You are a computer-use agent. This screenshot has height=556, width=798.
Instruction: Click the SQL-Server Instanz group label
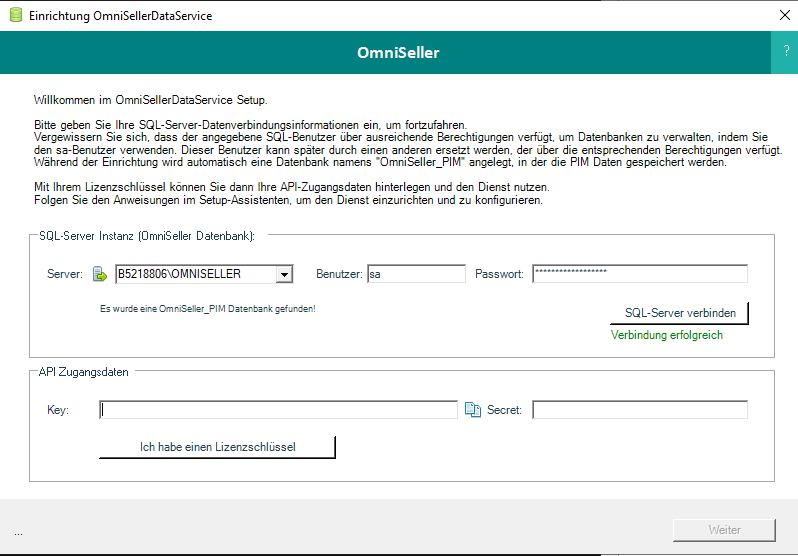pos(147,236)
